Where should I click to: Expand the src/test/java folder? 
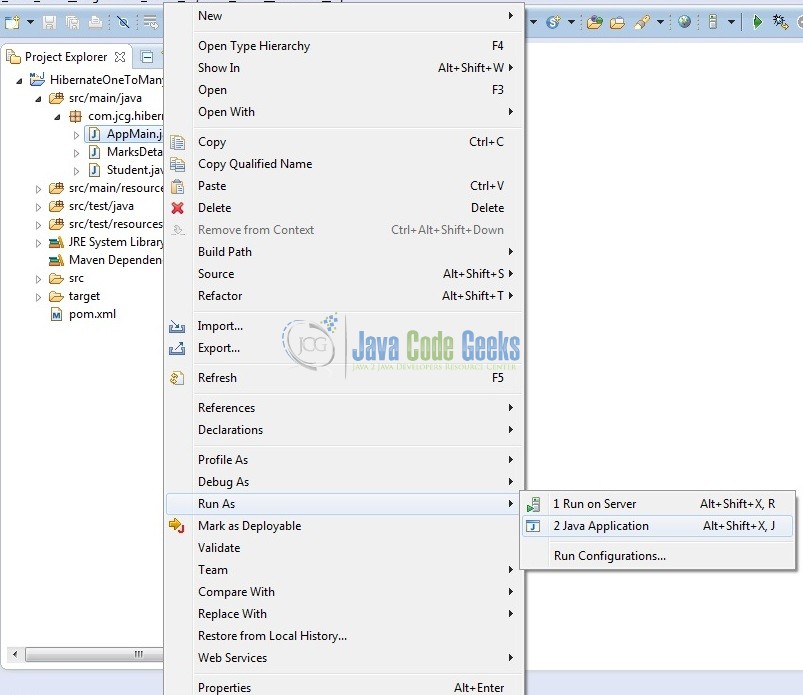click(38, 207)
